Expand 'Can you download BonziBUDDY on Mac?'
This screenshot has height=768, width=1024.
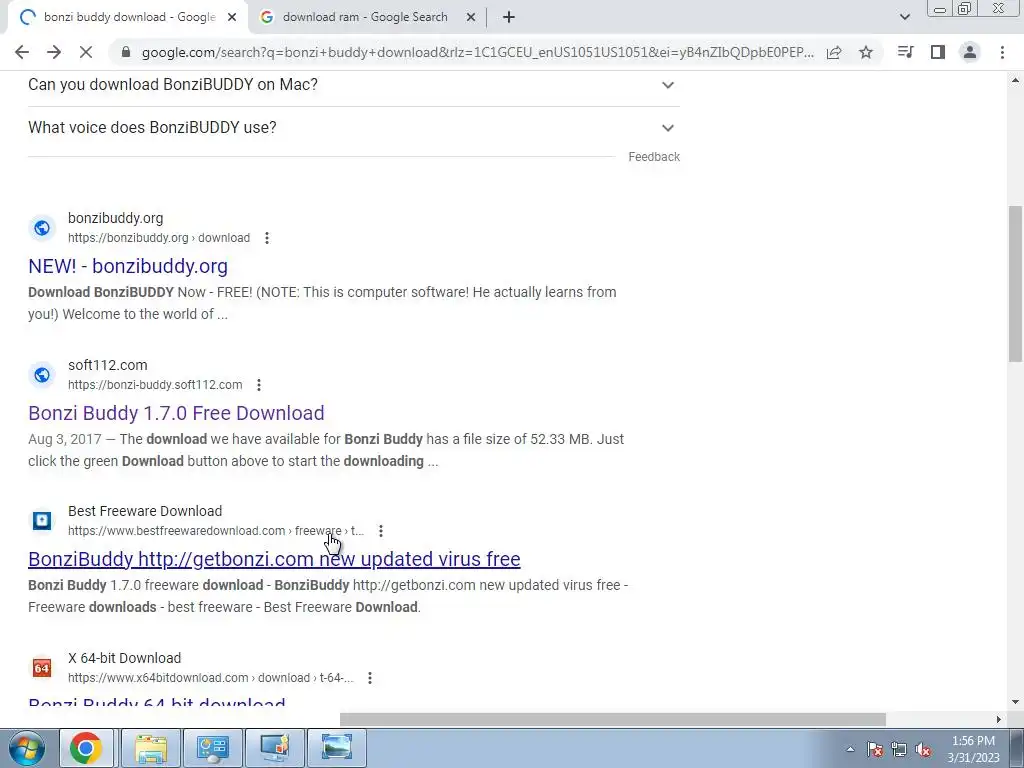pyautogui.click(x=353, y=85)
